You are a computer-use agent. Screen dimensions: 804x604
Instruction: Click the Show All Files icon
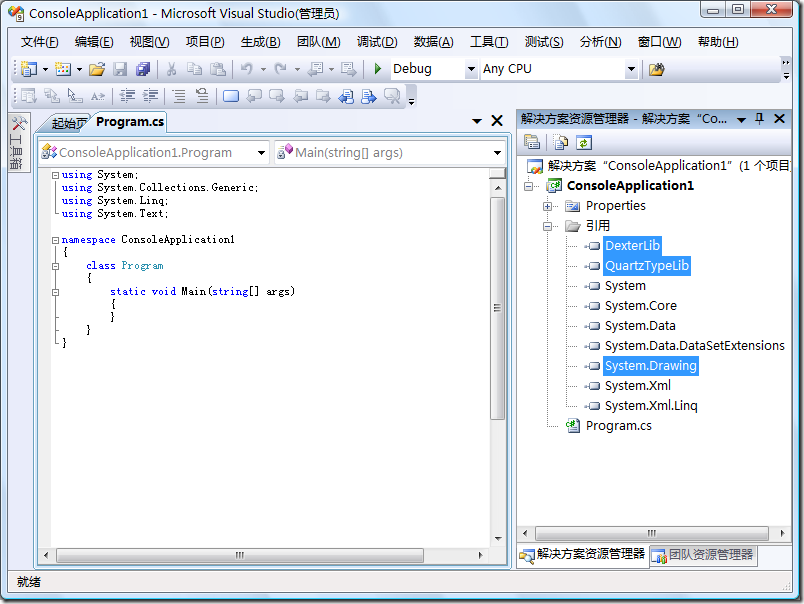(x=560, y=142)
